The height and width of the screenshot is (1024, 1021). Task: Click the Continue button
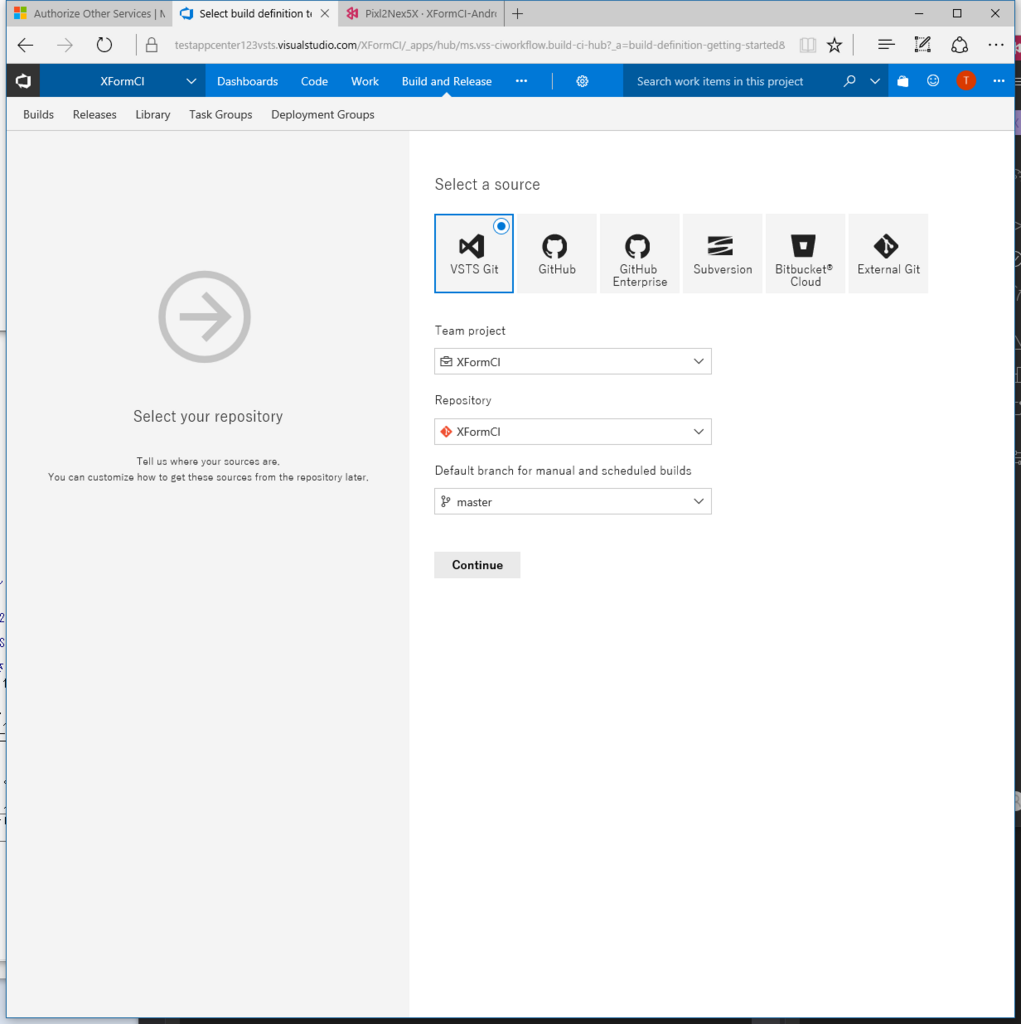pyautogui.click(x=478, y=565)
